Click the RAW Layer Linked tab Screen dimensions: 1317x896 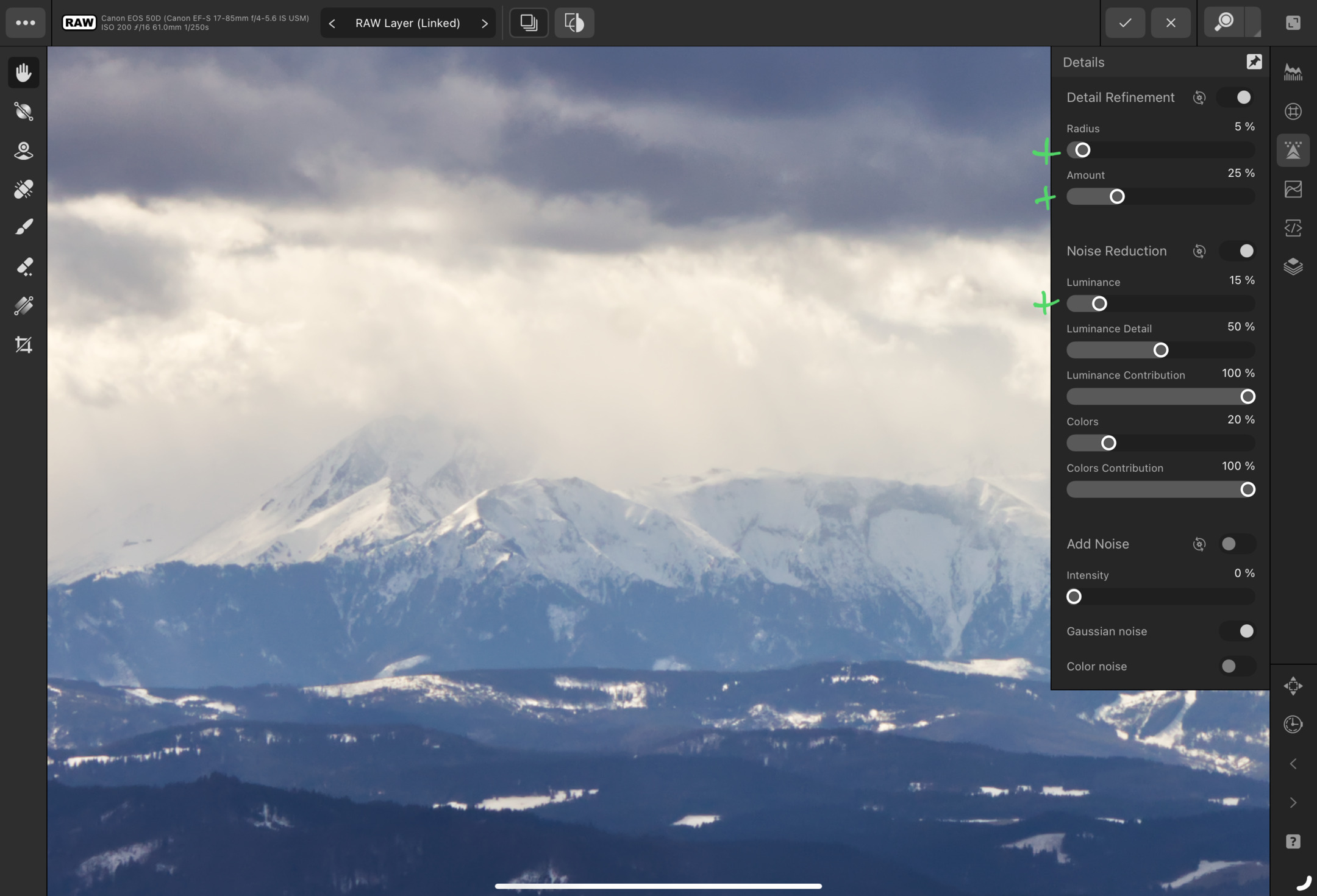[x=408, y=22]
